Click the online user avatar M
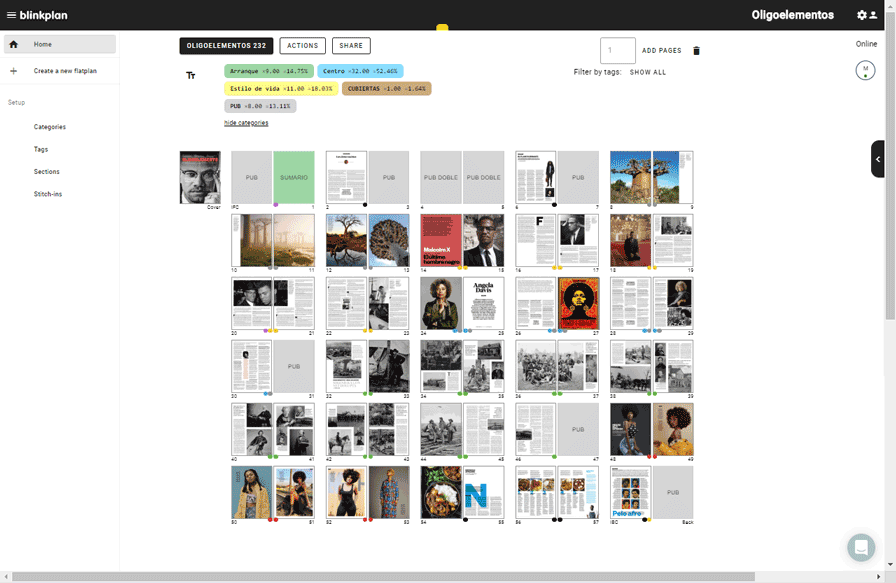 point(865,70)
